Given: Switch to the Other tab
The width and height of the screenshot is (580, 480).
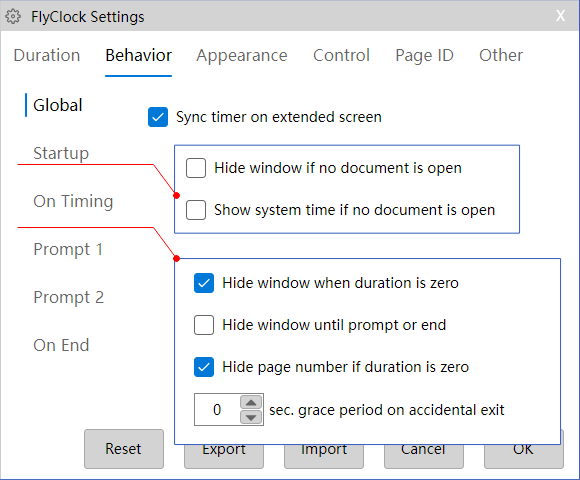Looking at the screenshot, I should click(x=501, y=55).
